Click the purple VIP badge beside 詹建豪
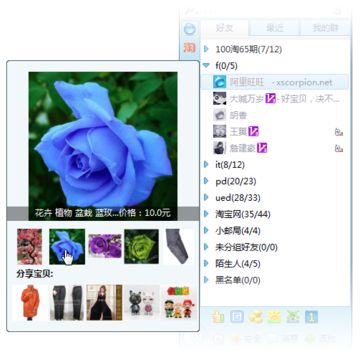This screenshot has height=360, width=360. [x=262, y=148]
